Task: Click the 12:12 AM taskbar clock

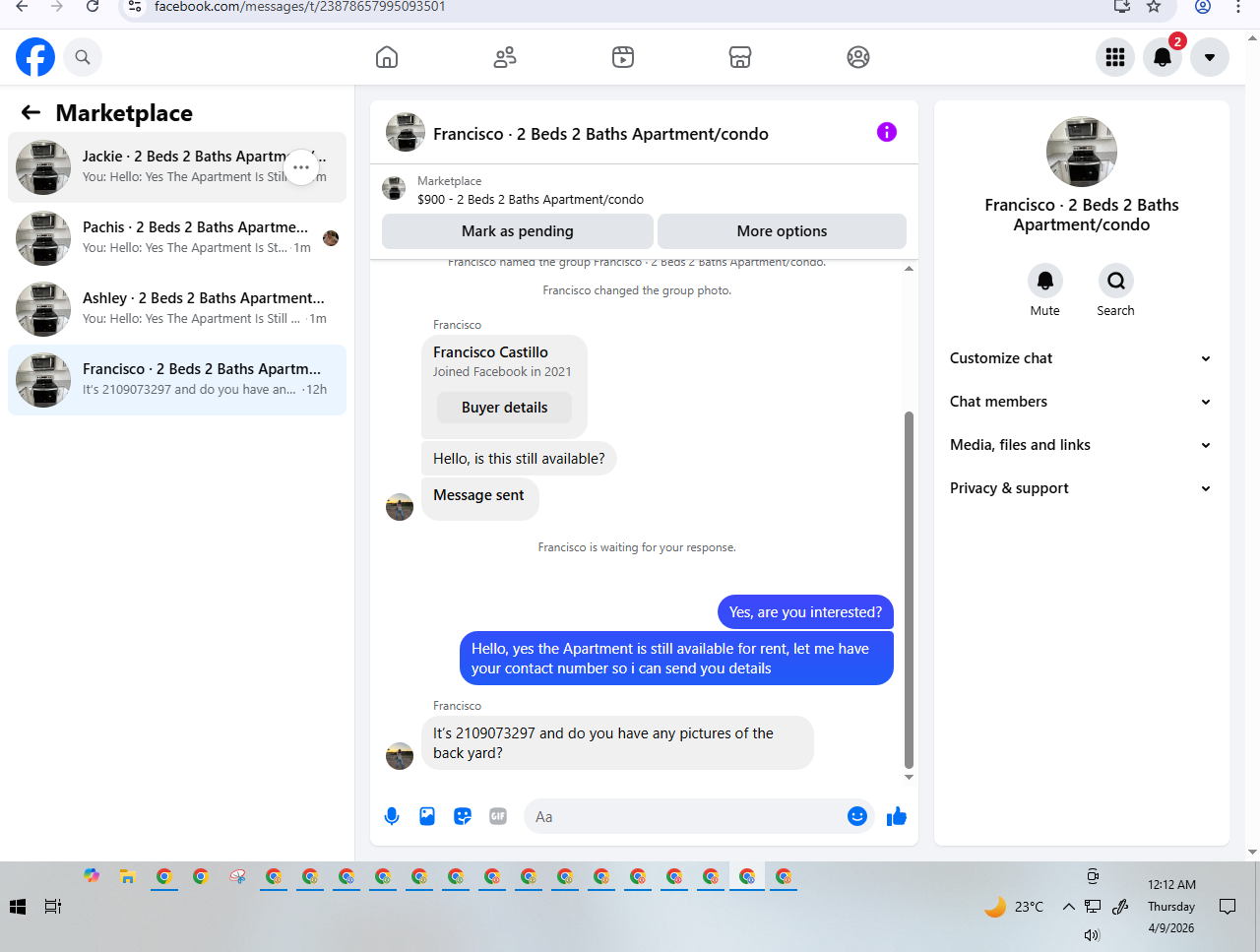Action: (1171, 885)
